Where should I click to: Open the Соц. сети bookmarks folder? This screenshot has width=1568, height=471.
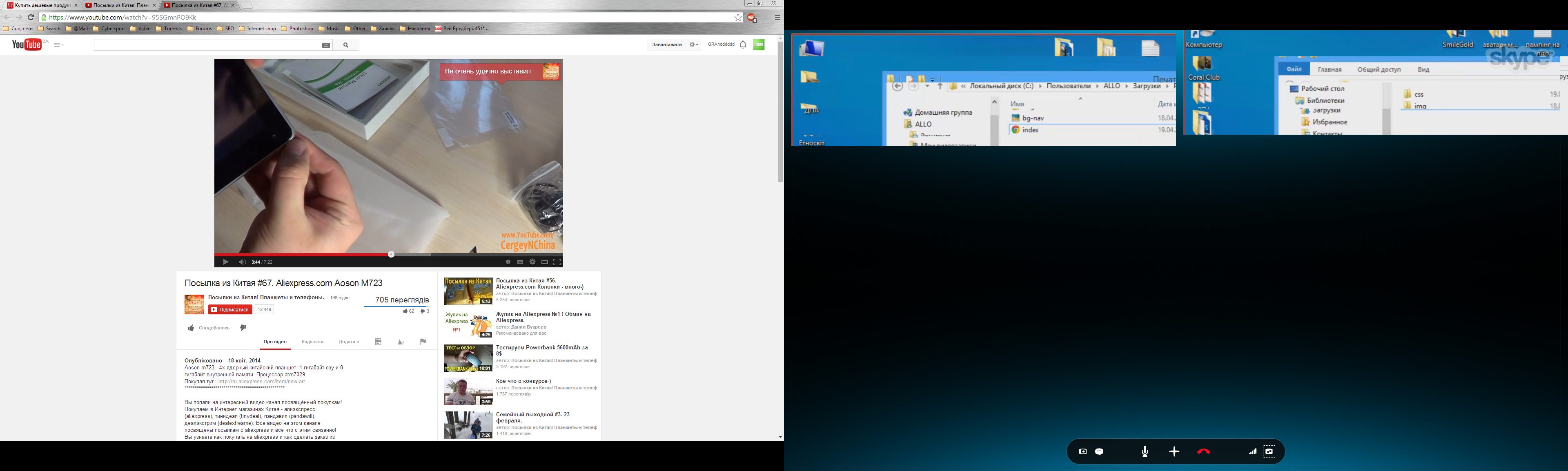18,29
